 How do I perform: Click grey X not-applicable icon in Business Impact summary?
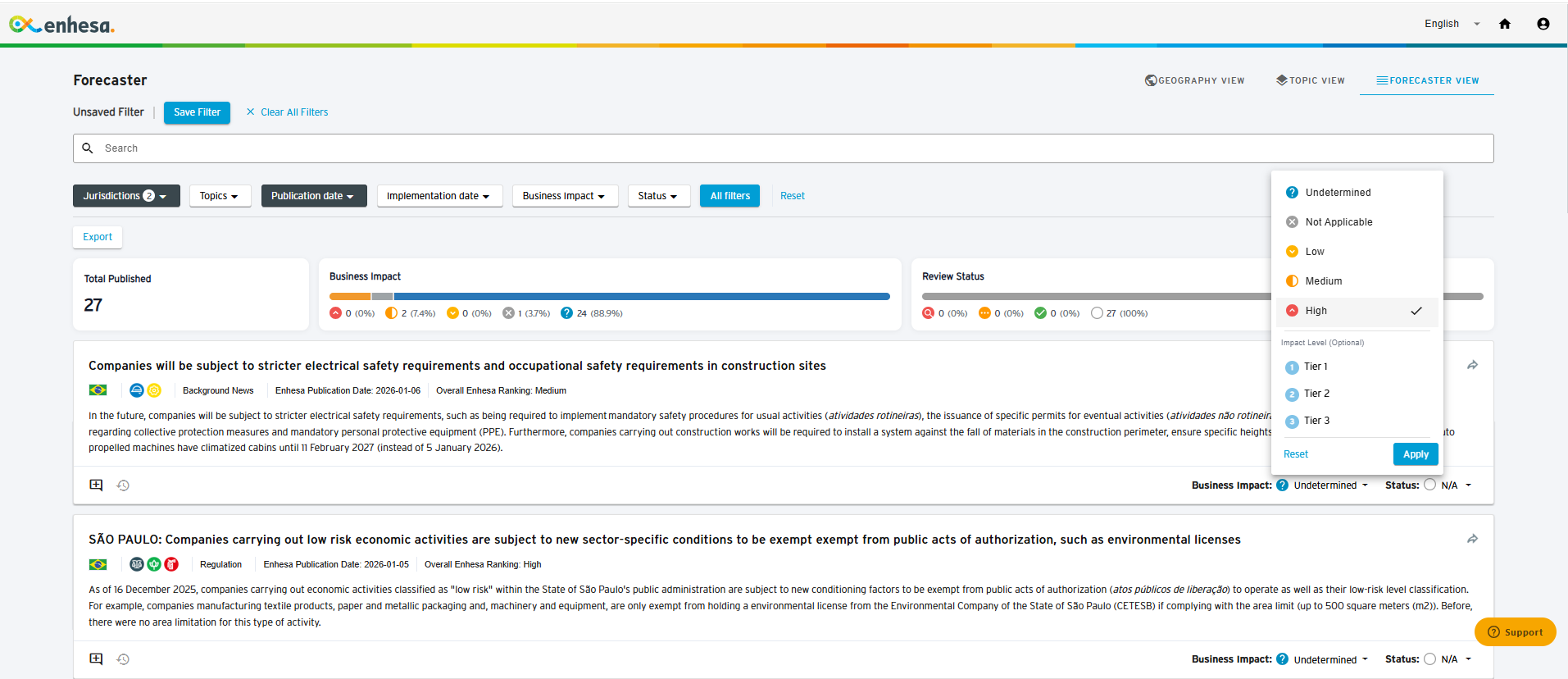[x=508, y=313]
